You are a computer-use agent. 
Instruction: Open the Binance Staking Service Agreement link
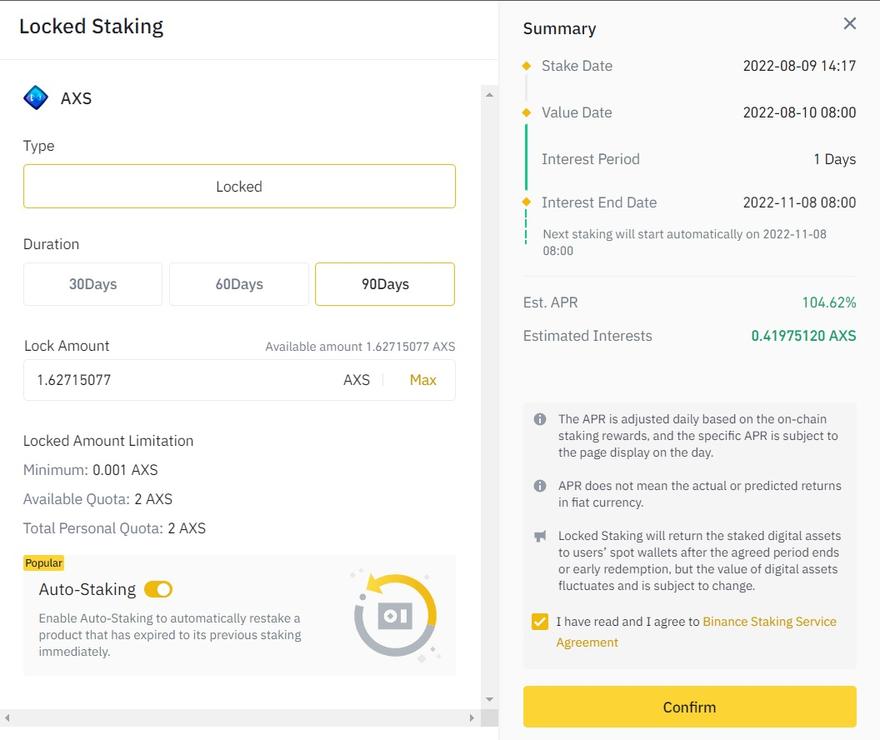pyautogui.click(x=696, y=632)
